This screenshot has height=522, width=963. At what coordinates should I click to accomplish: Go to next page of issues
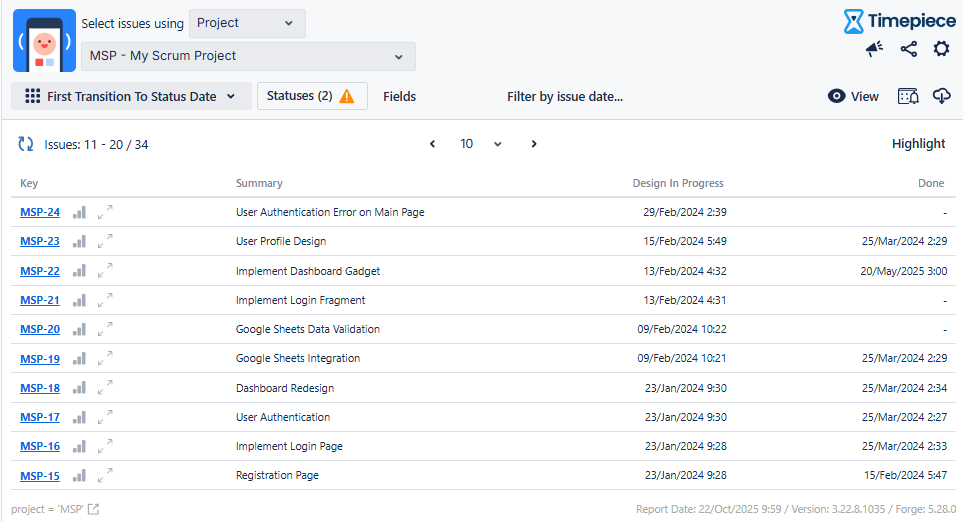[534, 144]
